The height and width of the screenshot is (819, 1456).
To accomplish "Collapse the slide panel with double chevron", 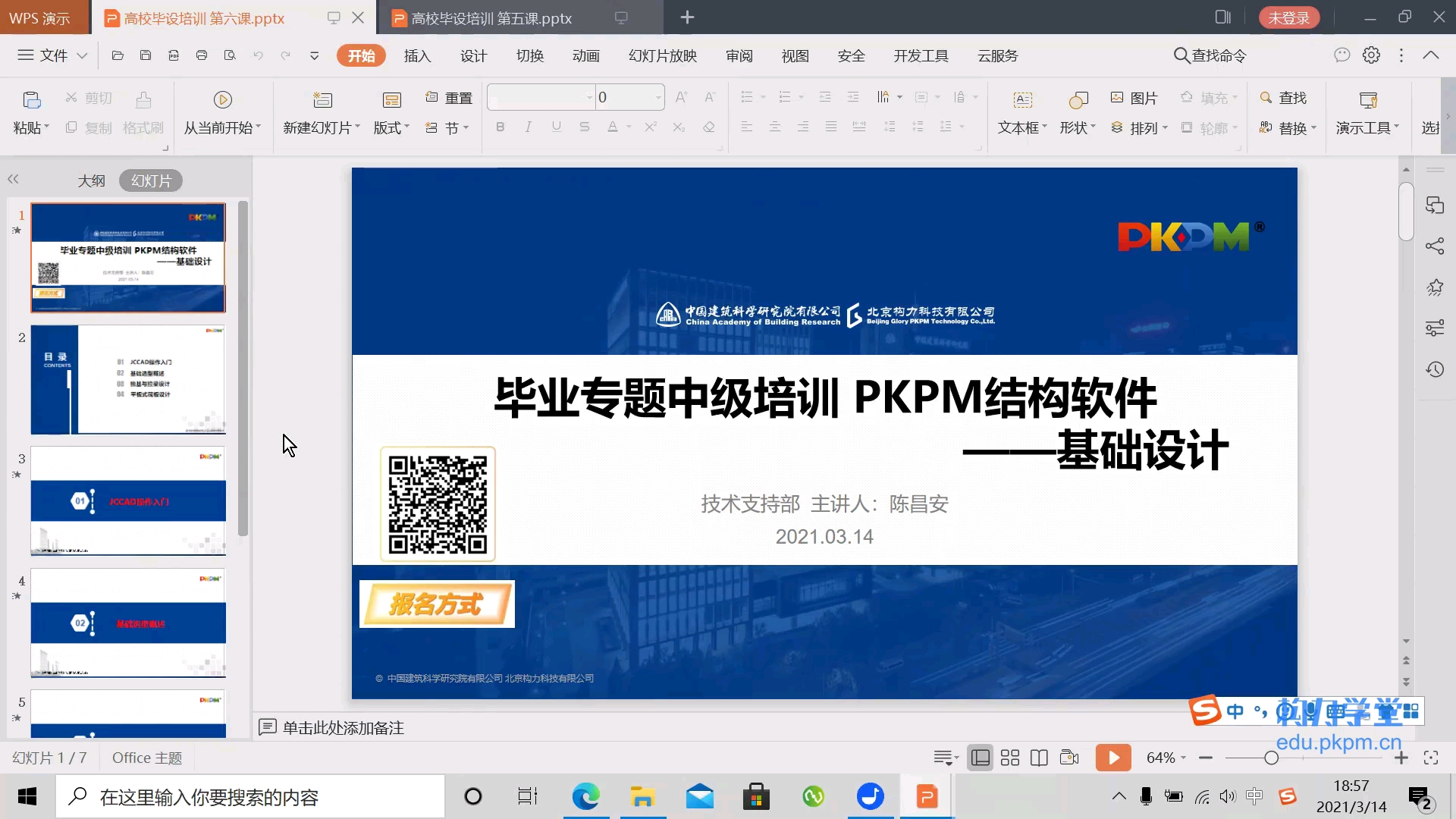I will (13, 180).
